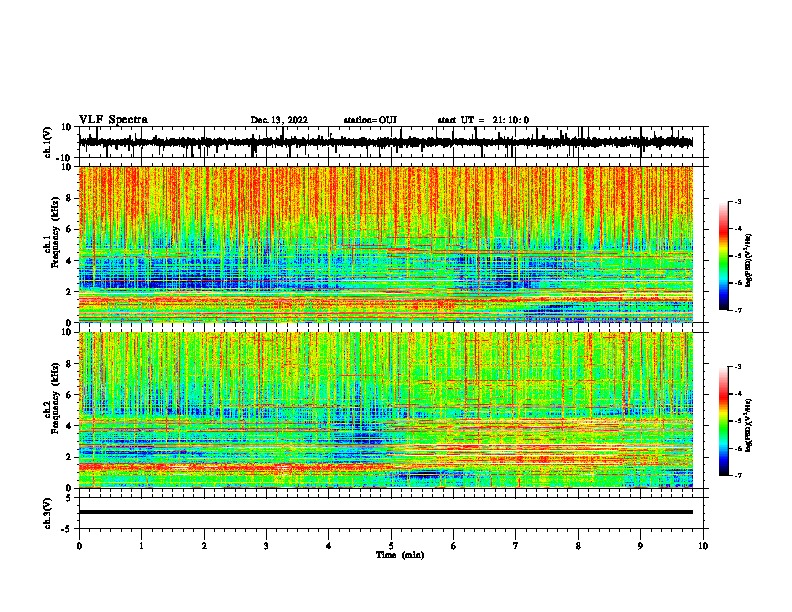Click the ch.1 spectrogram color scale bar
Image resolution: width=792 pixels, height=612 pixels.
[x=723, y=256]
